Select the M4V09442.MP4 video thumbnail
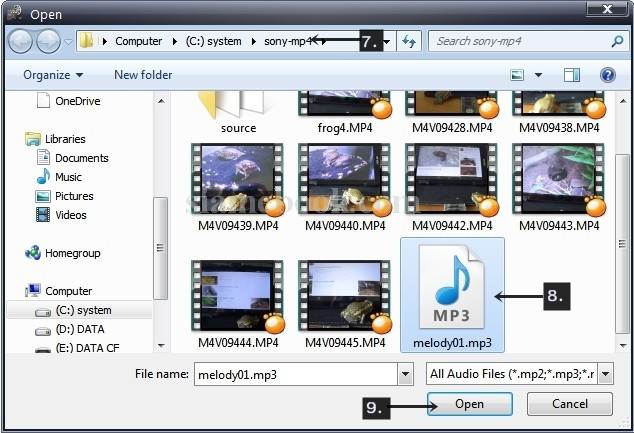The image size is (634, 433). [x=452, y=180]
